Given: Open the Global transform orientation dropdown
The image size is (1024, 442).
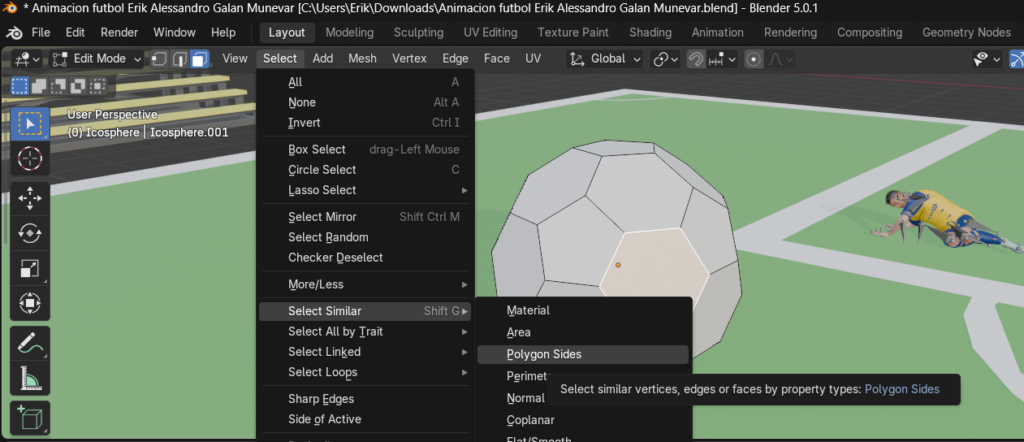Looking at the screenshot, I should 605,59.
